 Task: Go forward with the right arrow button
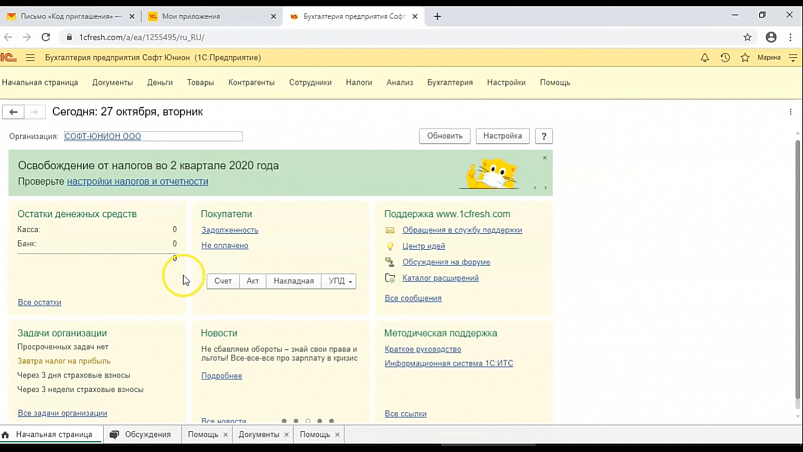pyautogui.click(x=34, y=112)
